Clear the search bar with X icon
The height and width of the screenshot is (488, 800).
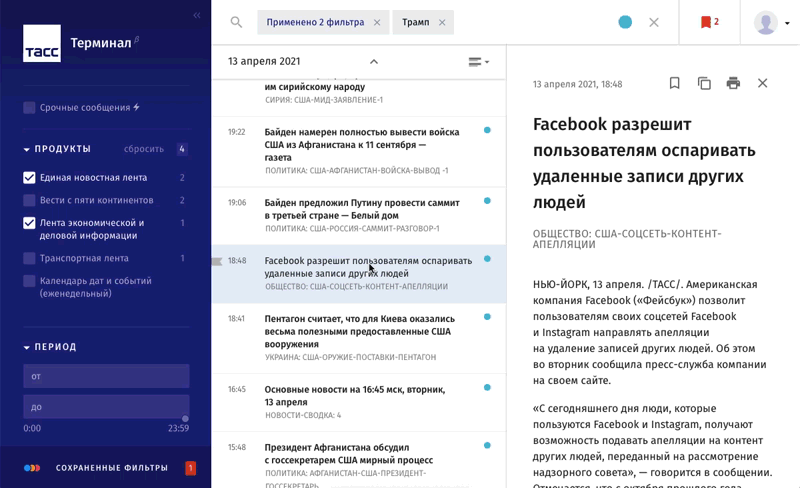(x=654, y=22)
